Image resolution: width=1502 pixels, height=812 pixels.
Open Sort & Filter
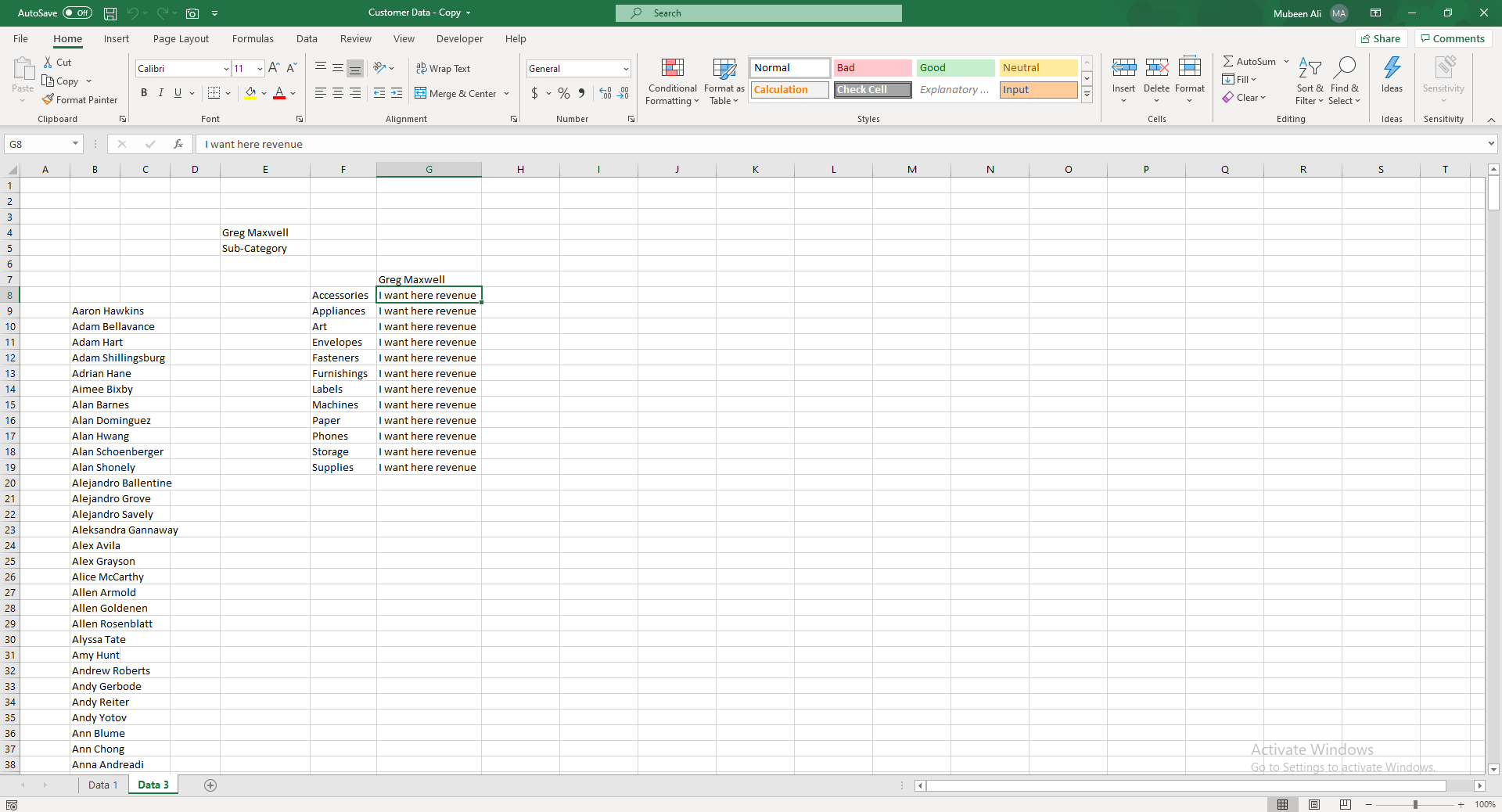point(1310,81)
